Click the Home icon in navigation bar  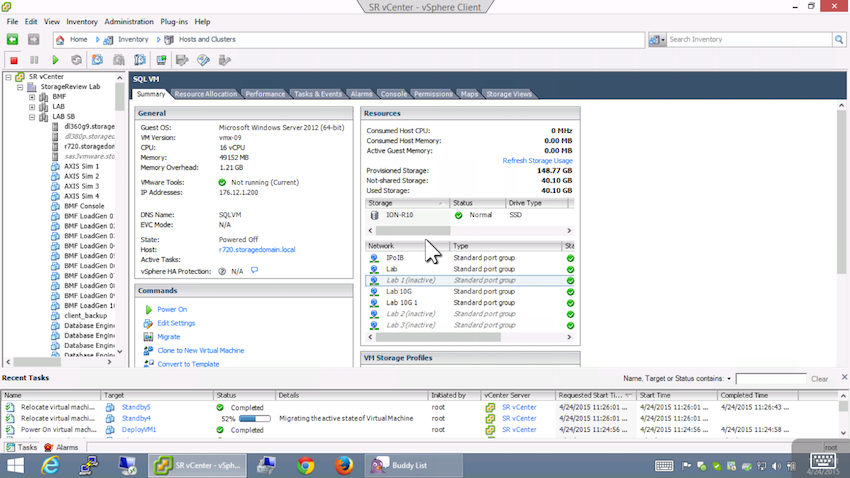60,40
